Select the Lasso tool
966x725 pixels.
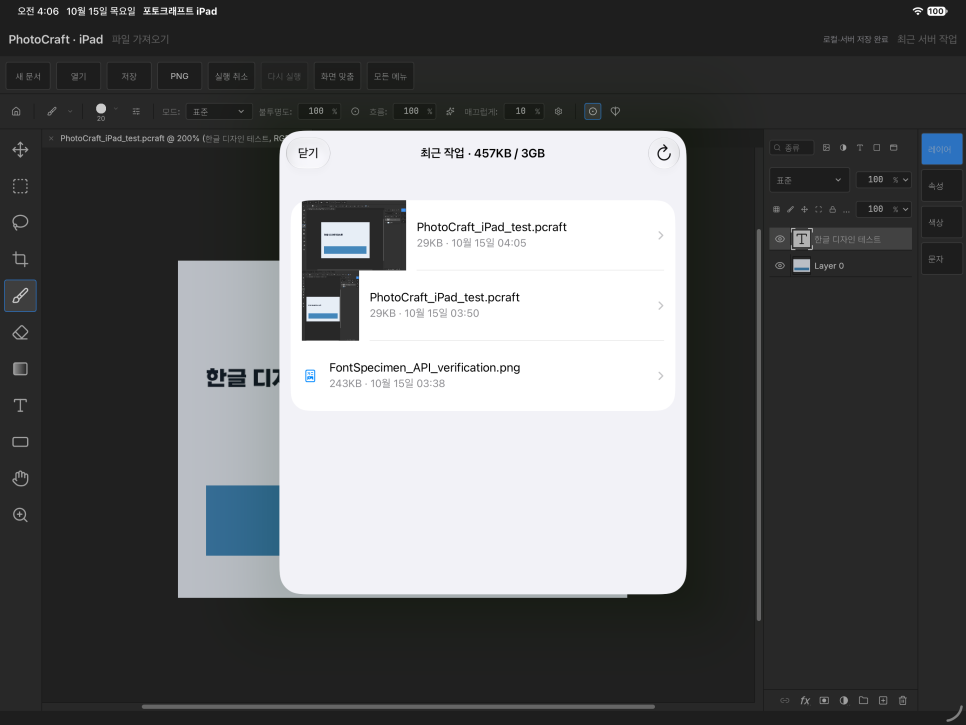[x=20, y=222]
